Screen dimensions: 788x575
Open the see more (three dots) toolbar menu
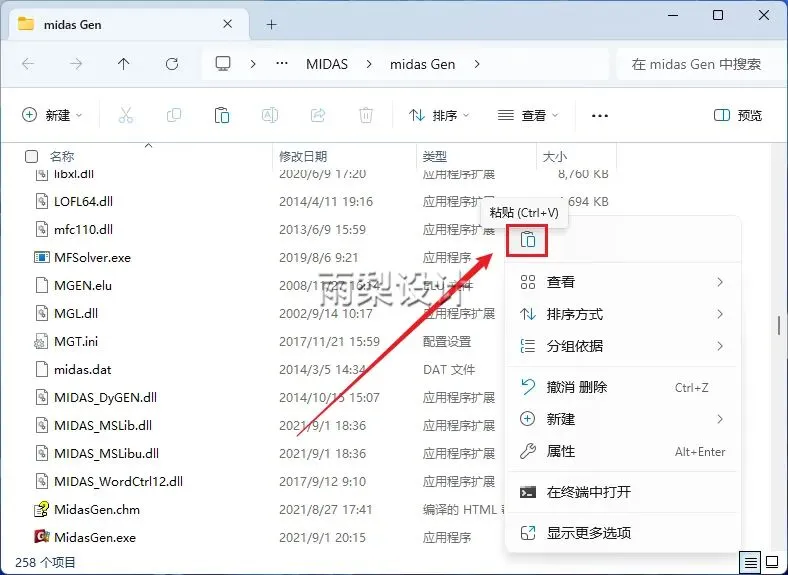point(600,116)
